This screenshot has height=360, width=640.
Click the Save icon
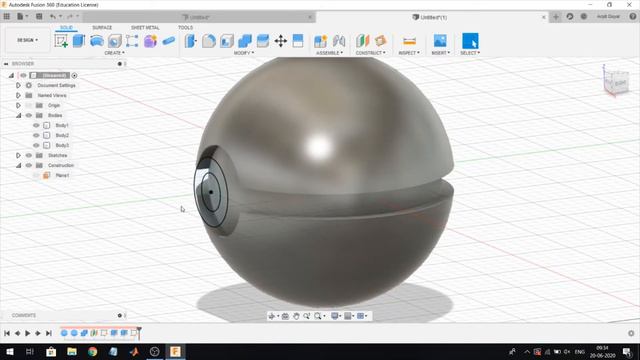point(39,17)
